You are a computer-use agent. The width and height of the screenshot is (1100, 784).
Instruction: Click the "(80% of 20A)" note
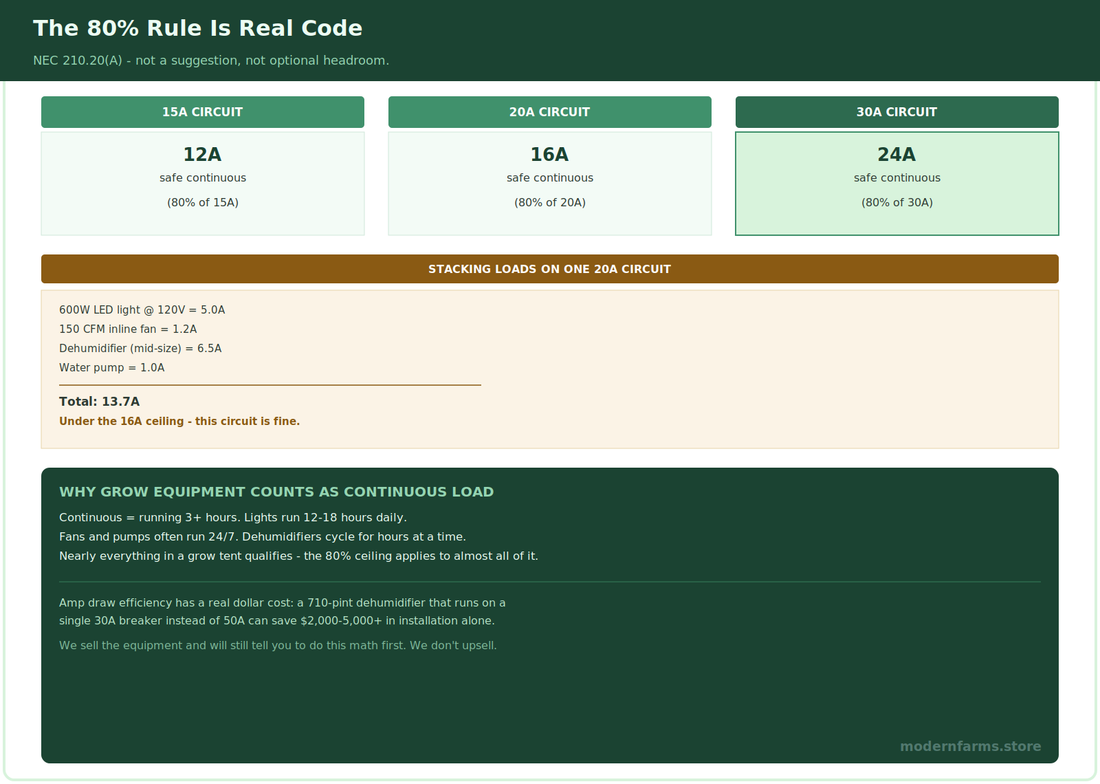[x=550, y=203]
